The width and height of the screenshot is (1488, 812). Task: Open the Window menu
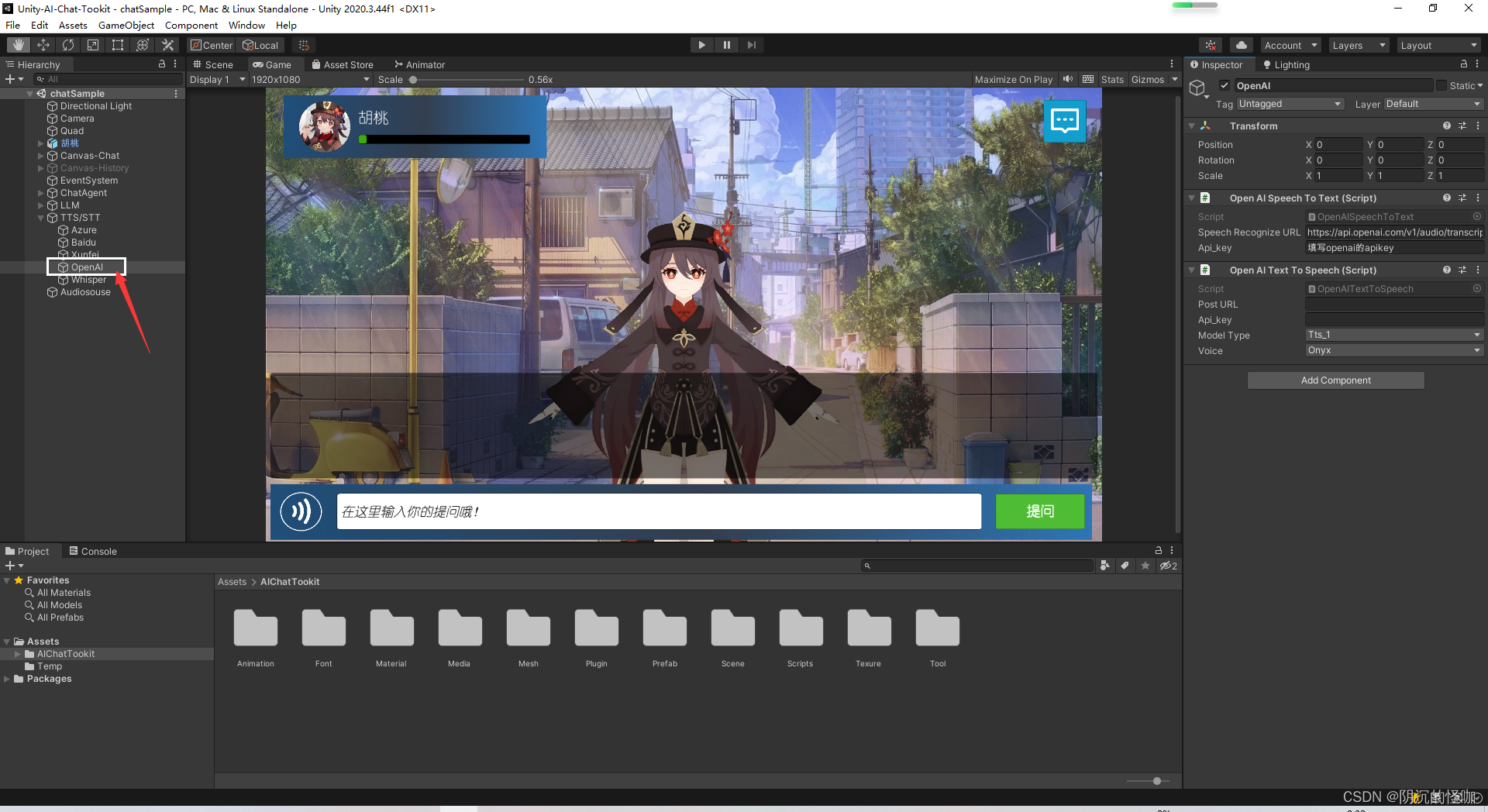coord(246,25)
